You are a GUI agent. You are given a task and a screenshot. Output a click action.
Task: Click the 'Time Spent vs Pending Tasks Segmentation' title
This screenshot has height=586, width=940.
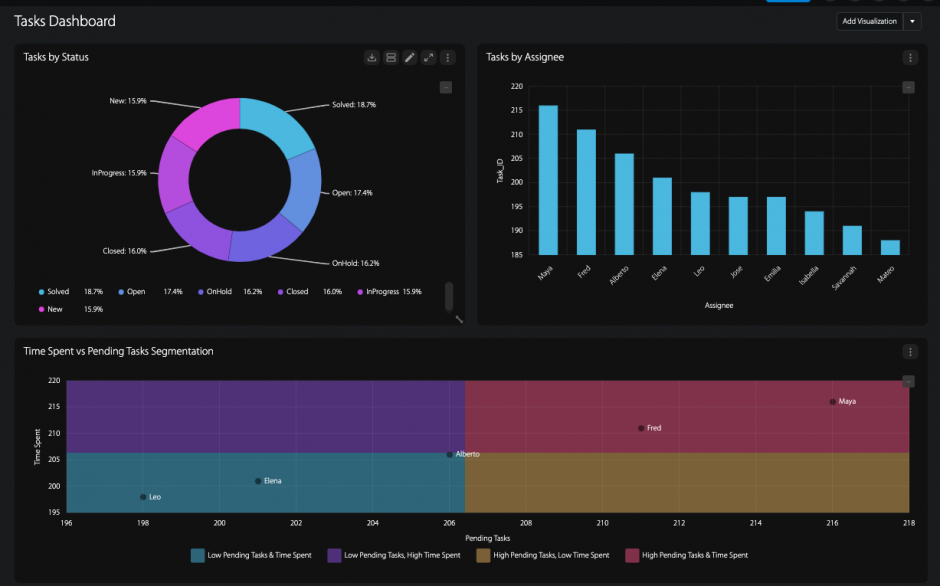tap(120, 351)
